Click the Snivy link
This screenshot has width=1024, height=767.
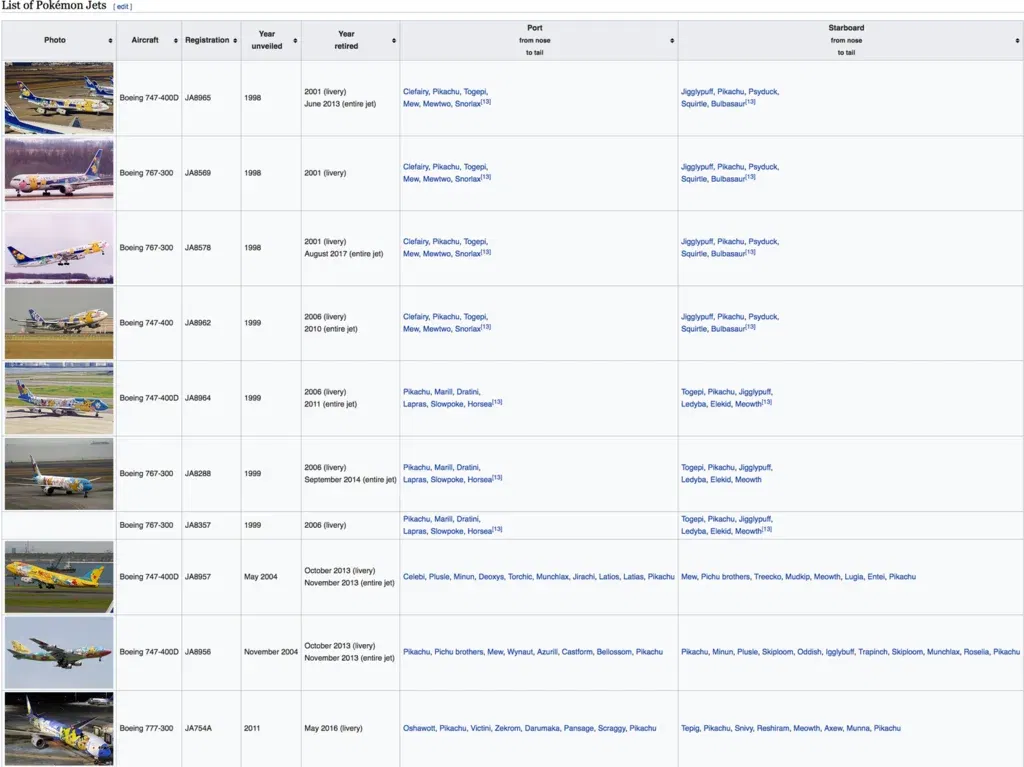click(x=744, y=728)
